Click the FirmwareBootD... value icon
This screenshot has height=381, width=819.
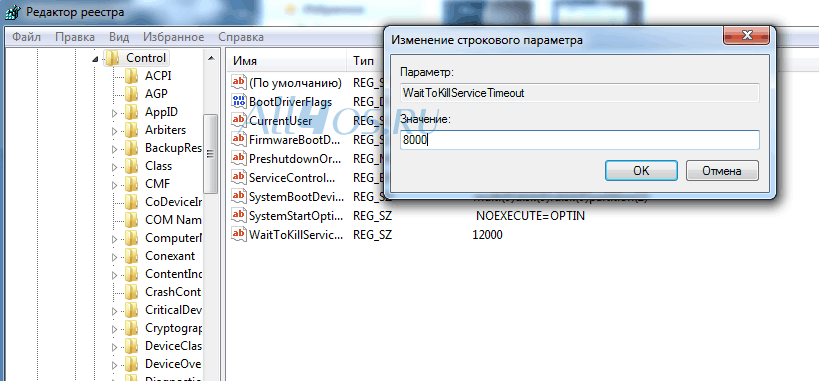239,140
